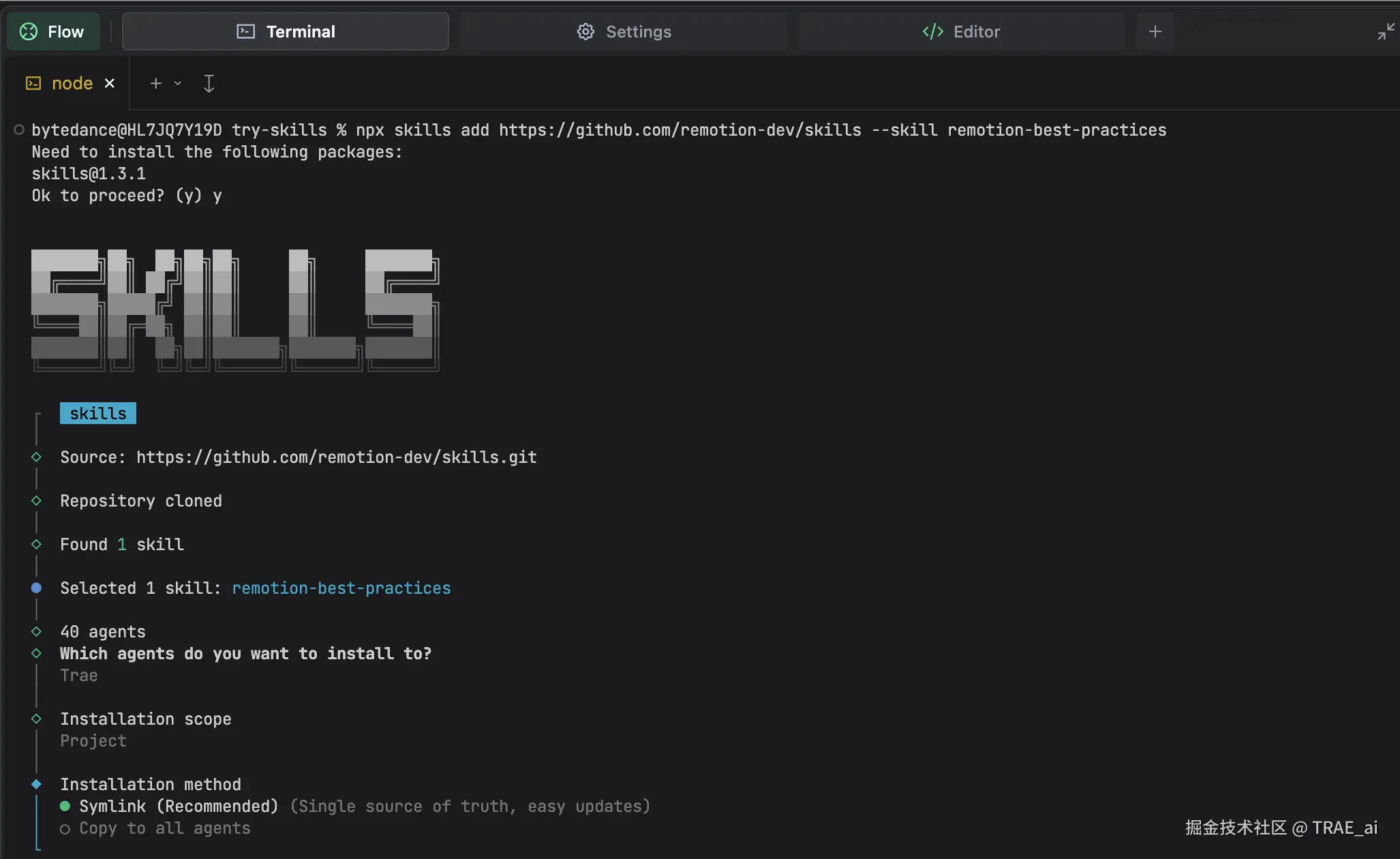Switch to the Terminal tab
Image resolution: width=1400 pixels, height=859 pixels.
(x=286, y=31)
